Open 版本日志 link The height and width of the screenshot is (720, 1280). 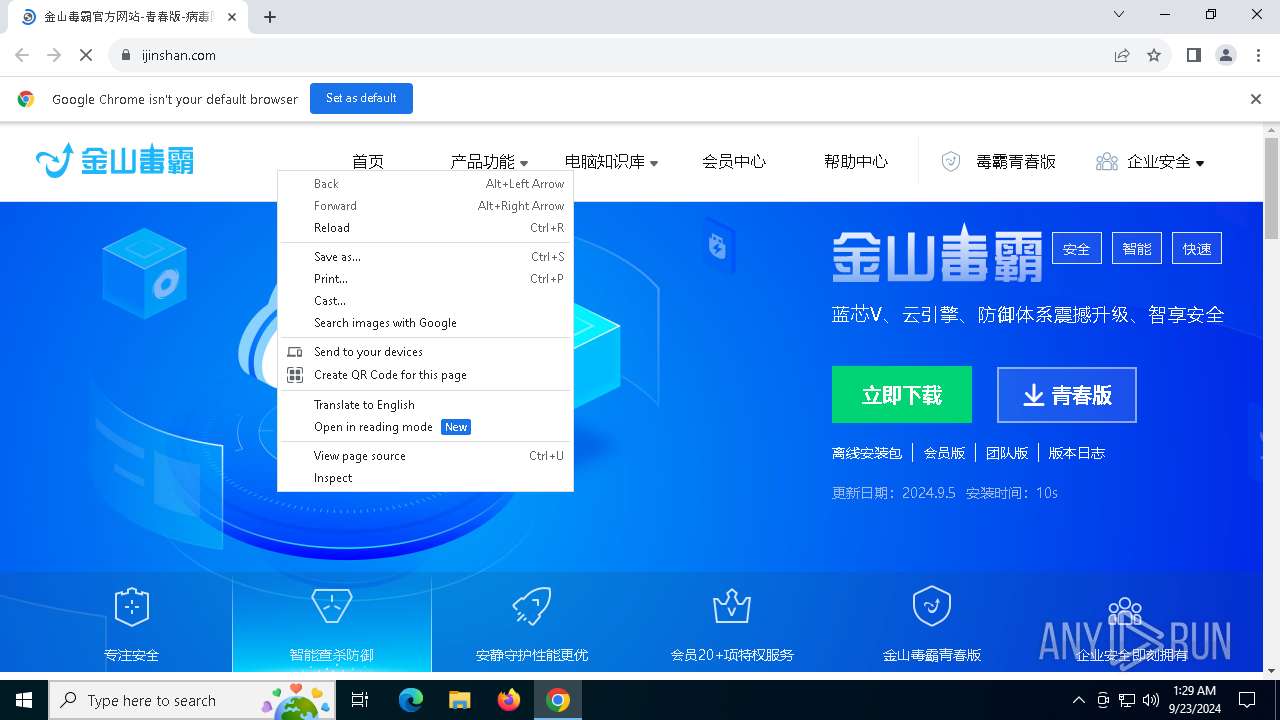(1077, 453)
